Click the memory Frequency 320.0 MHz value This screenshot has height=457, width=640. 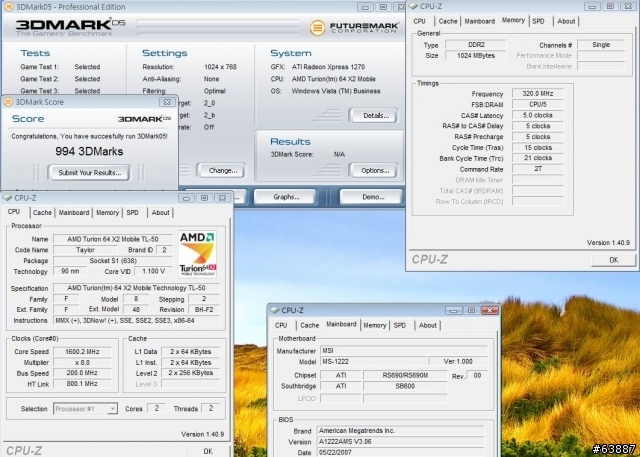pos(538,93)
